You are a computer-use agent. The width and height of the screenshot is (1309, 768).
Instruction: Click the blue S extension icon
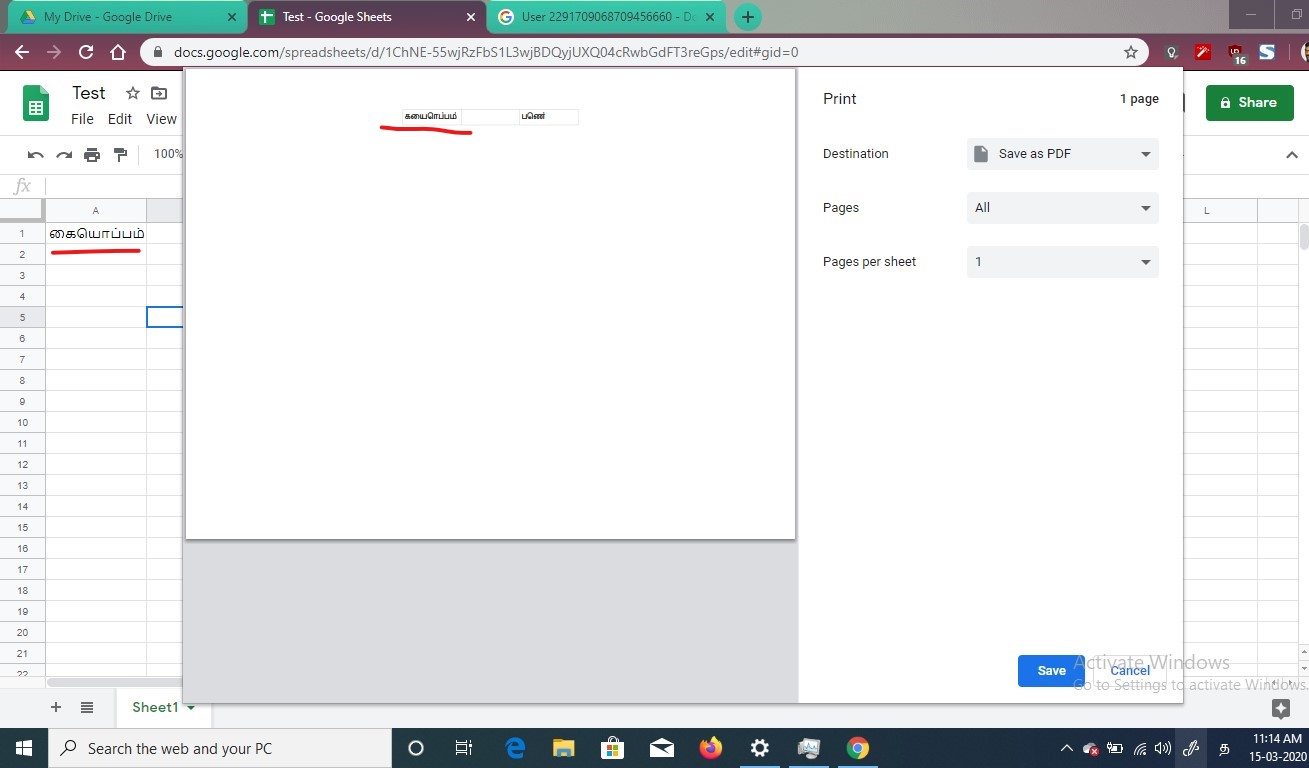click(1267, 52)
